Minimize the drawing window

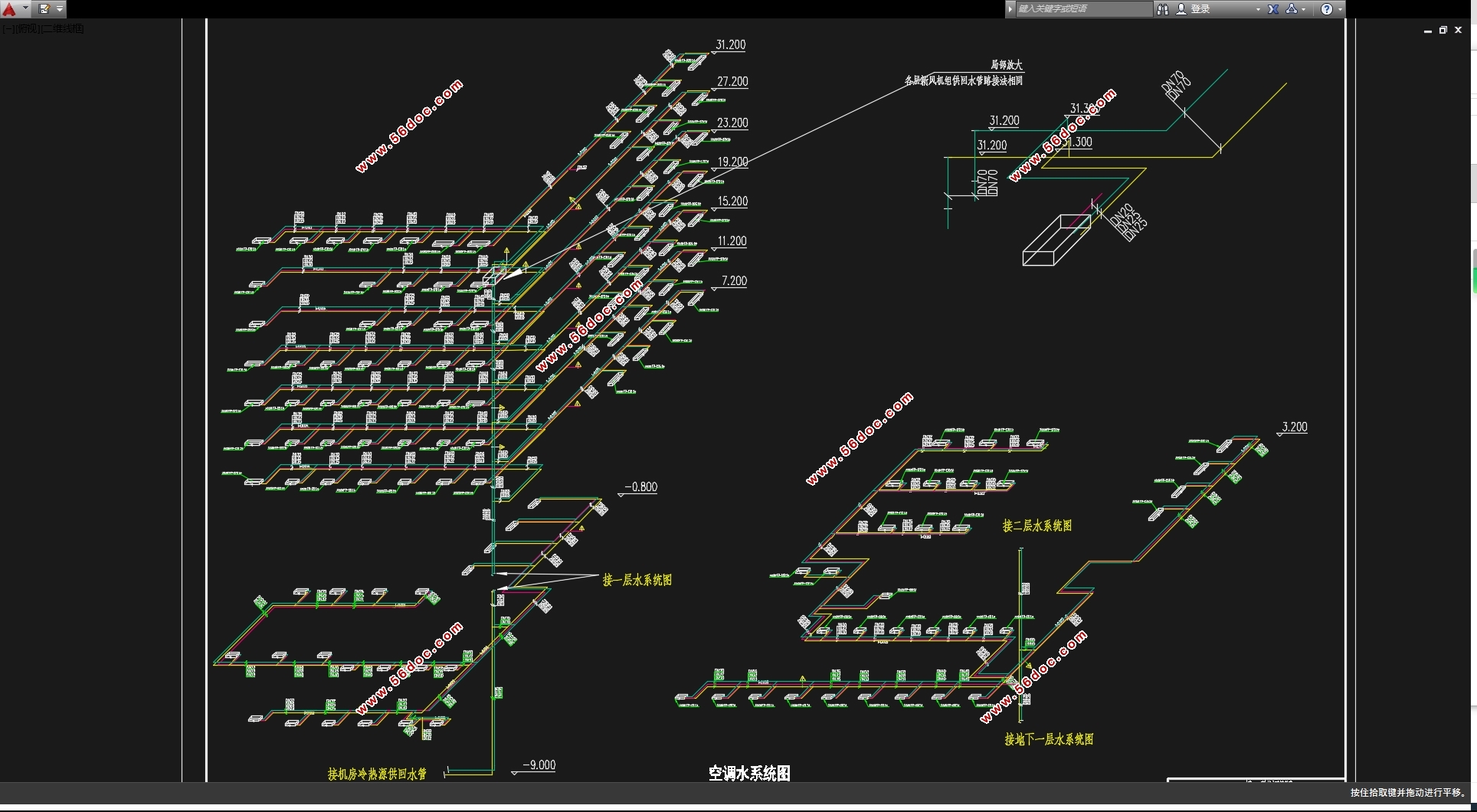(x=1428, y=31)
